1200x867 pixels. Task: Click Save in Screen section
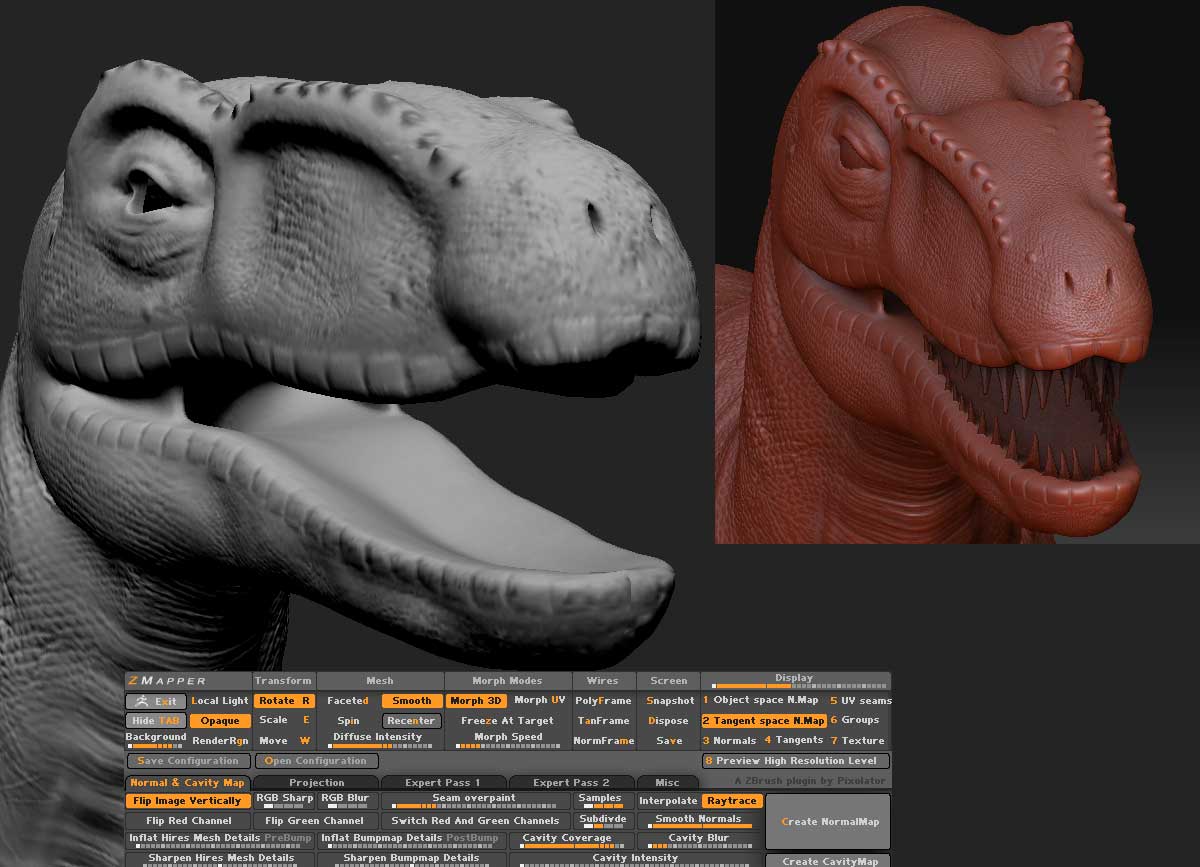669,741
